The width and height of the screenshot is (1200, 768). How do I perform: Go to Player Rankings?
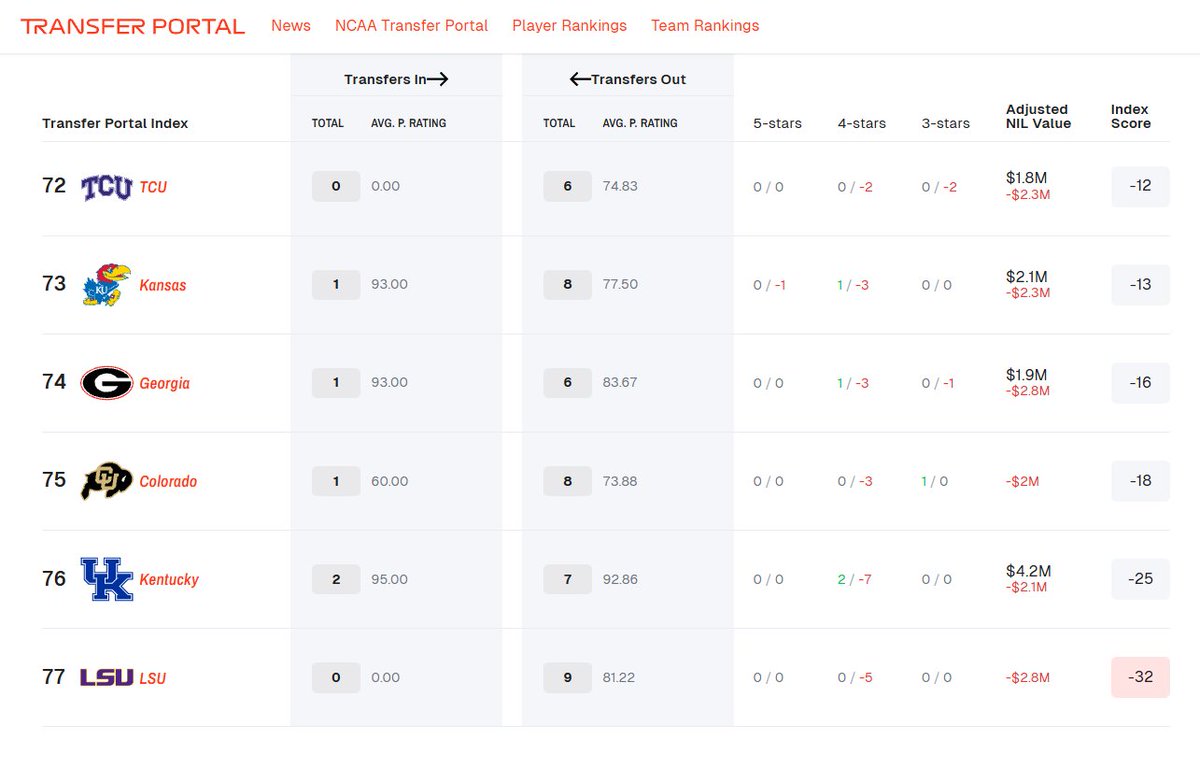click(x=569, y=26)
